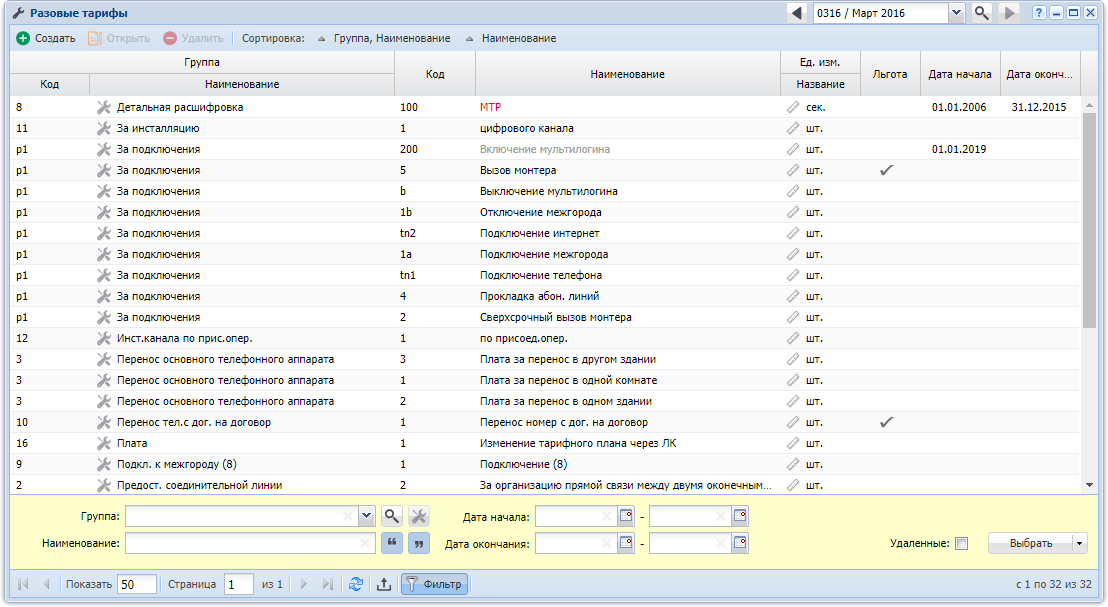This screenshot has width=1108, height=607.
Task: Sort by Группа, Наименование
Action: pyautogui.click(x=384, y=38)
